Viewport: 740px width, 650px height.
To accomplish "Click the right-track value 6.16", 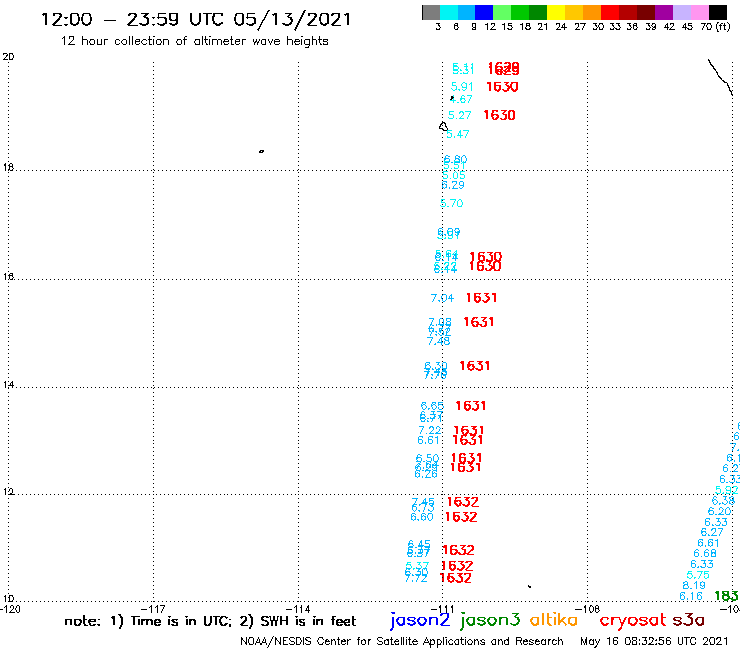I will pos(691,597).
